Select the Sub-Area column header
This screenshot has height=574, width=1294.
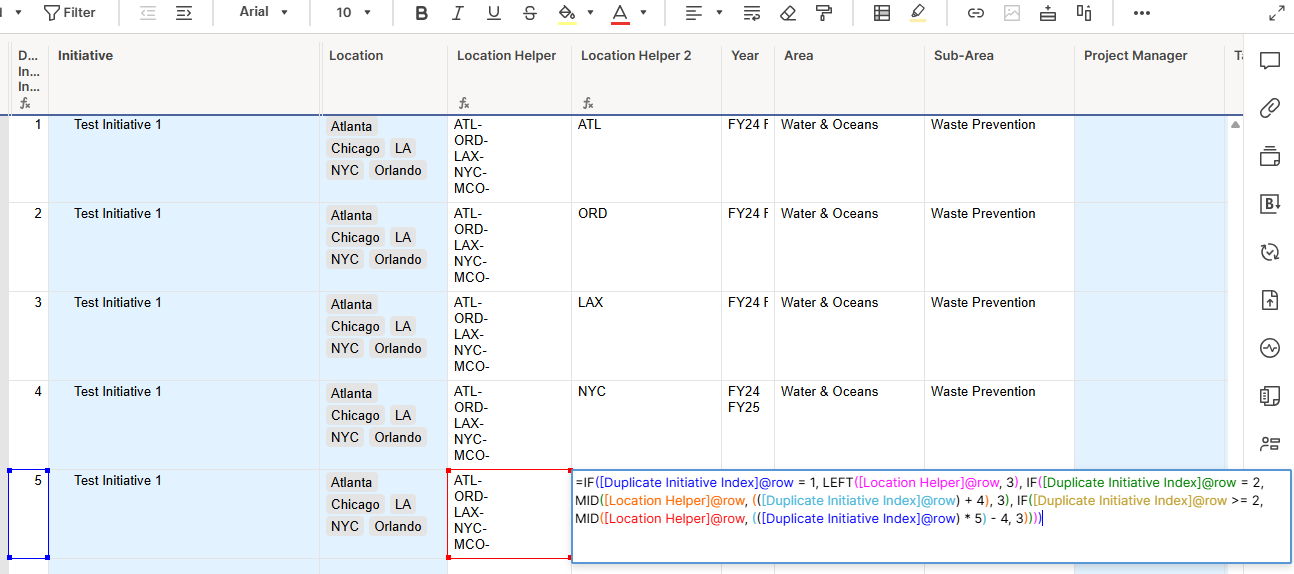point(1000,78)
